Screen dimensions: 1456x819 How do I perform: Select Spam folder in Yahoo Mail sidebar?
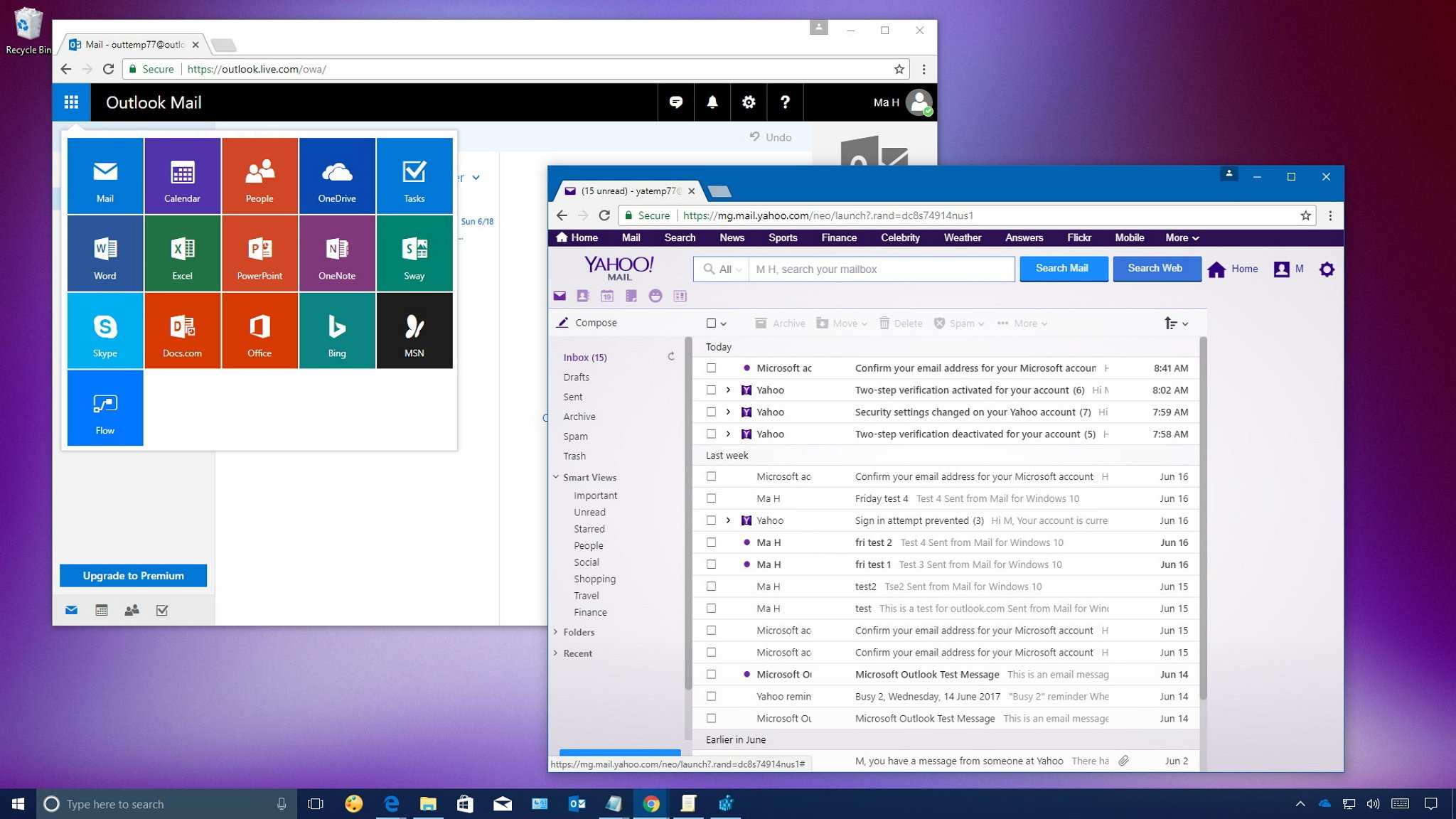click(x=575, y=436)
